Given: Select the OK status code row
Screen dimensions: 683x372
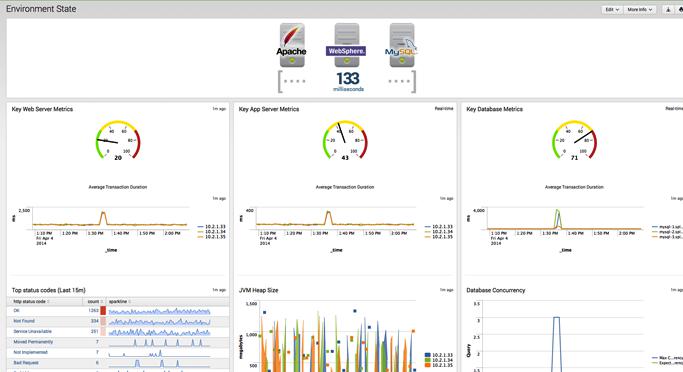Looking at the screenshot, I should coord(118,311).
